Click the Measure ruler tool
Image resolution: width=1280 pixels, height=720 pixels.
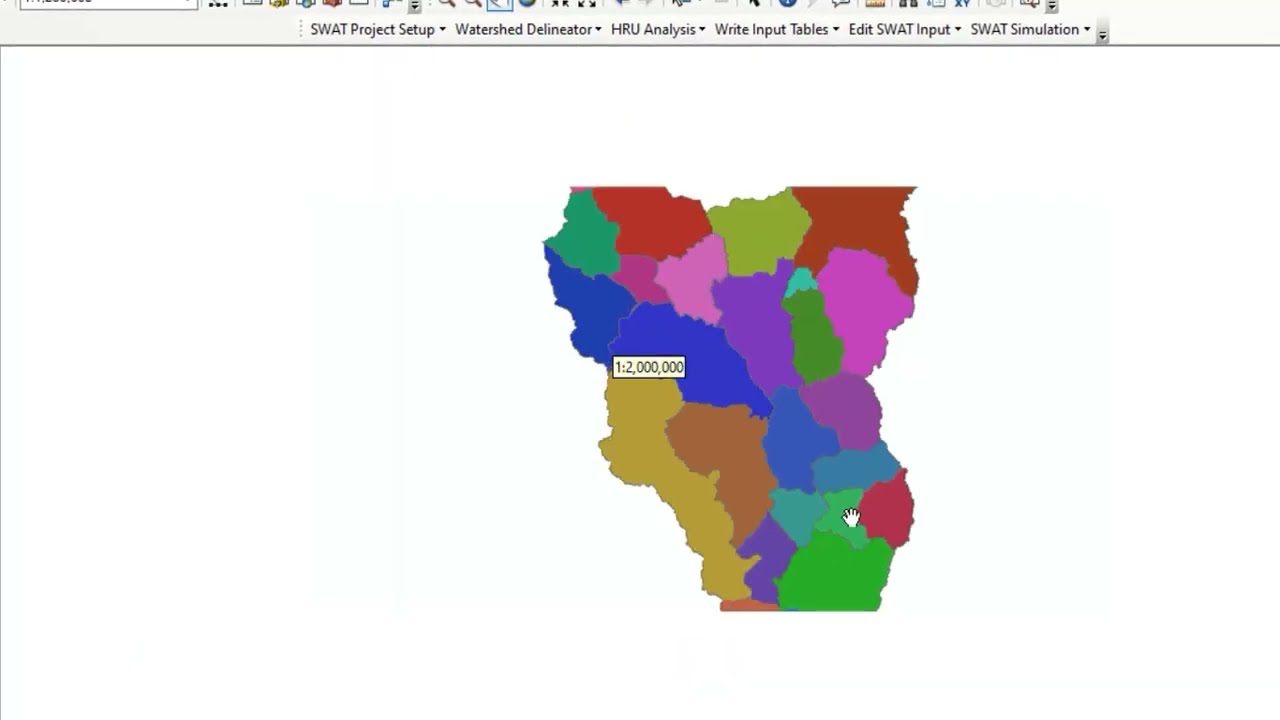pyautogui.click(x=875, y=4)
